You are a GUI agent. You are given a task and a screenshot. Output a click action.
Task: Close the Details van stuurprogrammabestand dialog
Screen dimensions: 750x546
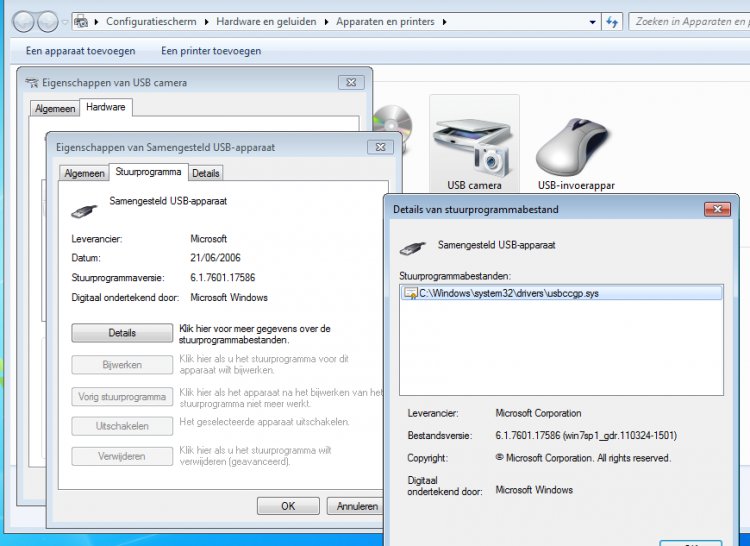(716, 209)
